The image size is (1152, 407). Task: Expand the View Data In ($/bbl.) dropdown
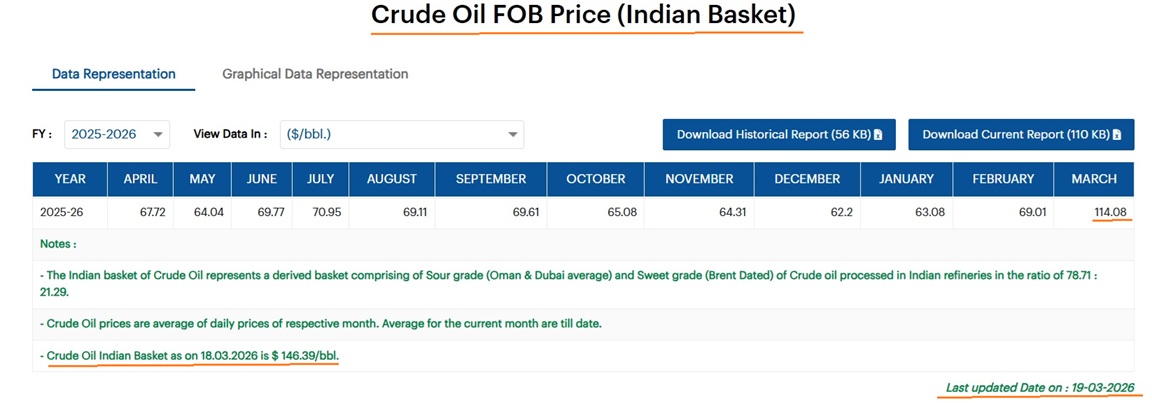pyautogui.click(x=402, y=134)
